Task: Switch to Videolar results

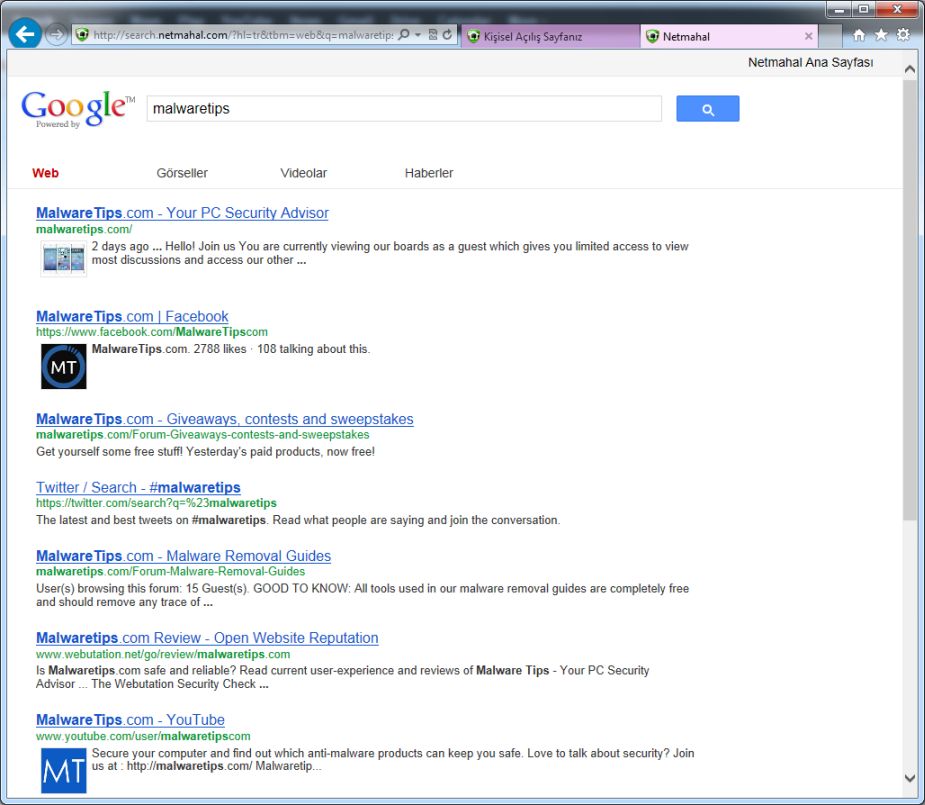Action: point(303,173)
